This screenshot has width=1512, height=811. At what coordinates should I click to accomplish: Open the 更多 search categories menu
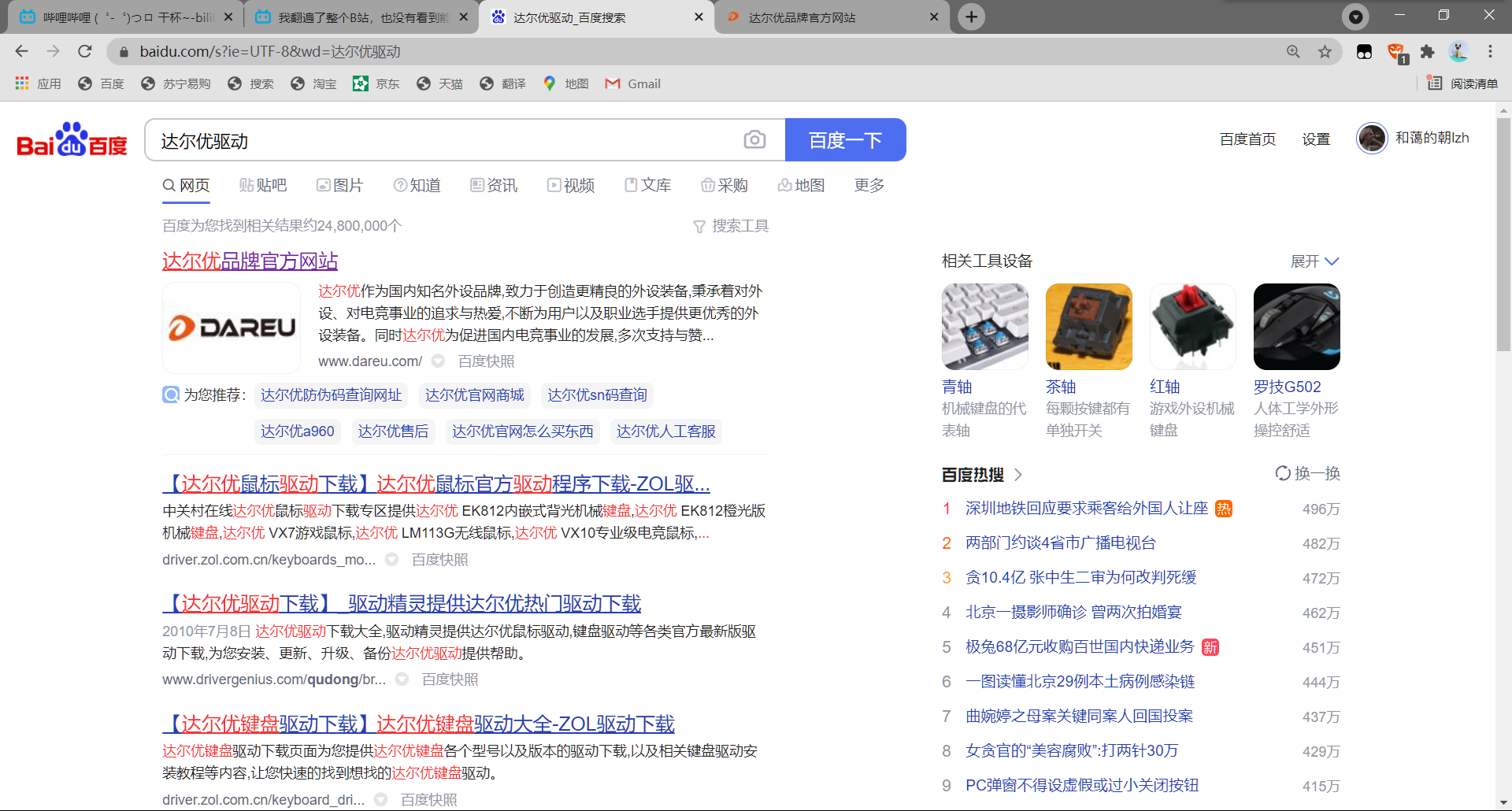point(869,185)
